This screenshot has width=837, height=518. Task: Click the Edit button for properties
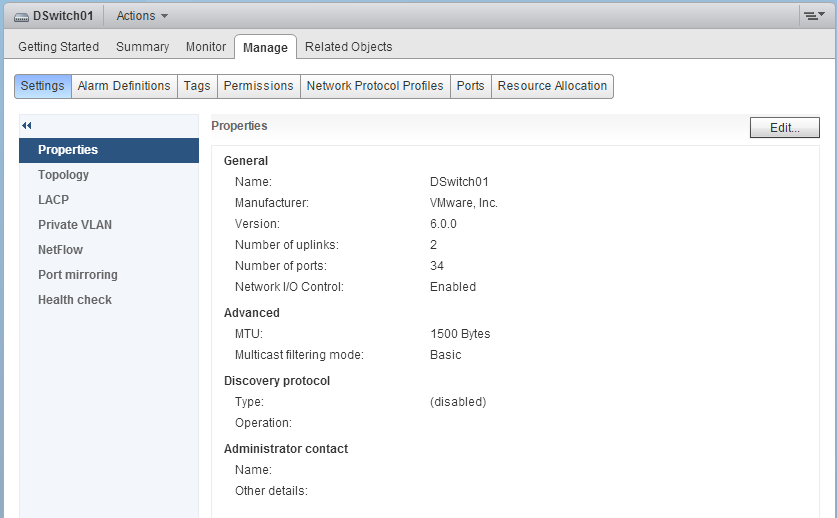[x=784, y=128]
